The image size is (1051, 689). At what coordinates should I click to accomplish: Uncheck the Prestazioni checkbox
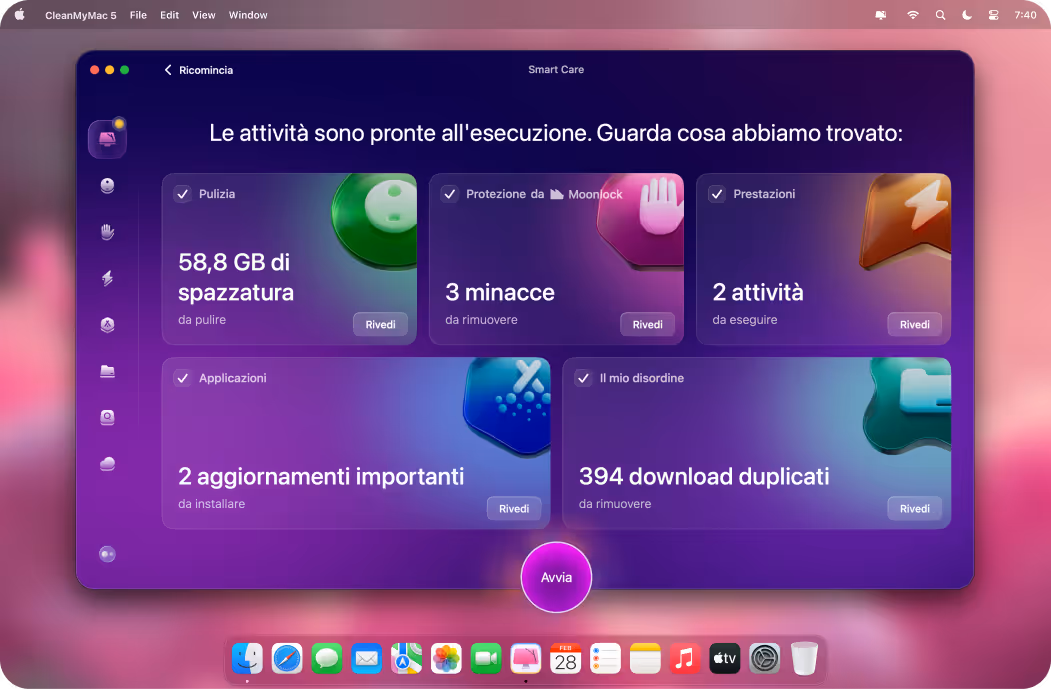tap(717, 194)
